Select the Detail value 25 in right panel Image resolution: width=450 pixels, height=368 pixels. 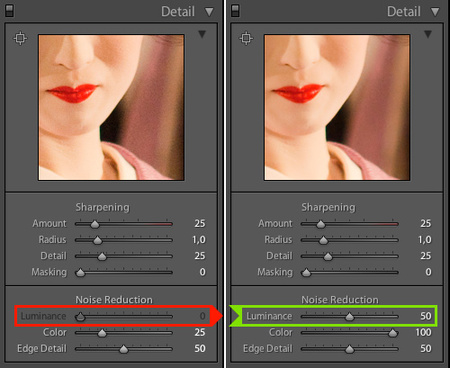pos(426,256)
